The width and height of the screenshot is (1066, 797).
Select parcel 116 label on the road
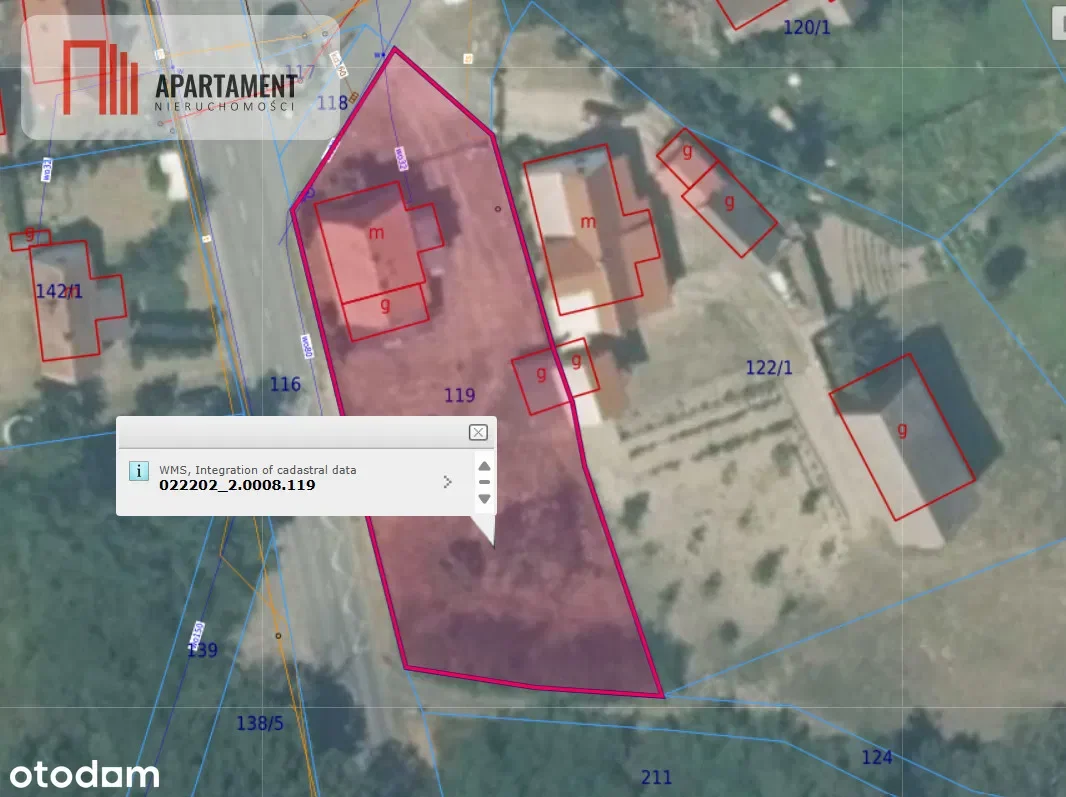click(x=285, y=384)
